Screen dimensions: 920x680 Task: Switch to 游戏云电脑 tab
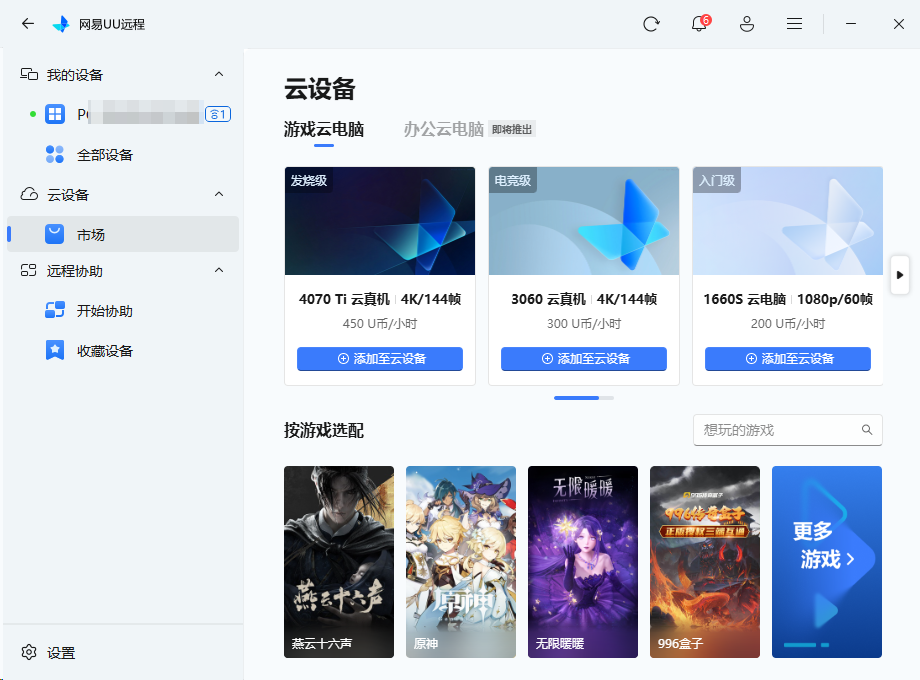324,129
